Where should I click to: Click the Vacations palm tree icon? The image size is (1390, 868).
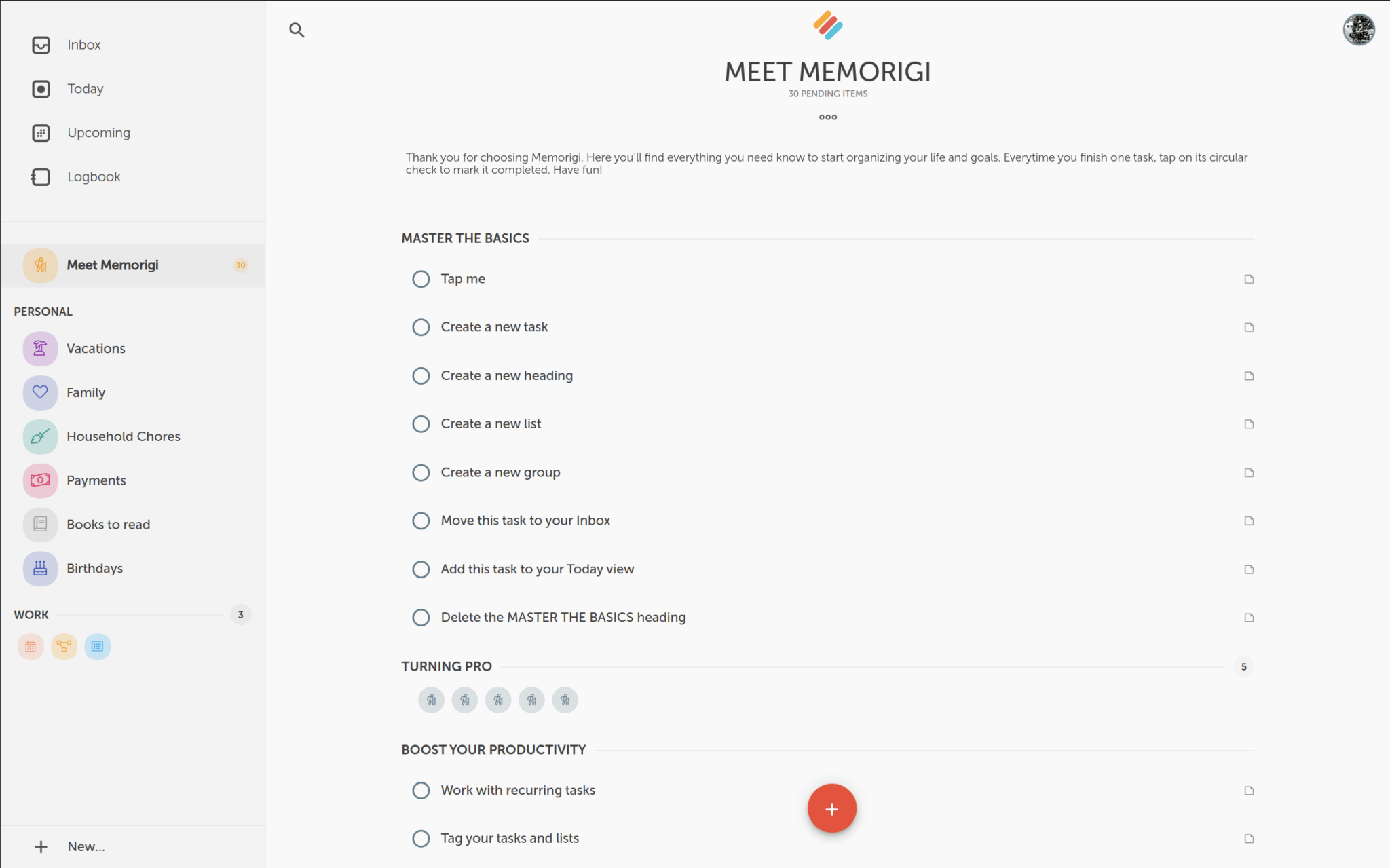[40, 349]
